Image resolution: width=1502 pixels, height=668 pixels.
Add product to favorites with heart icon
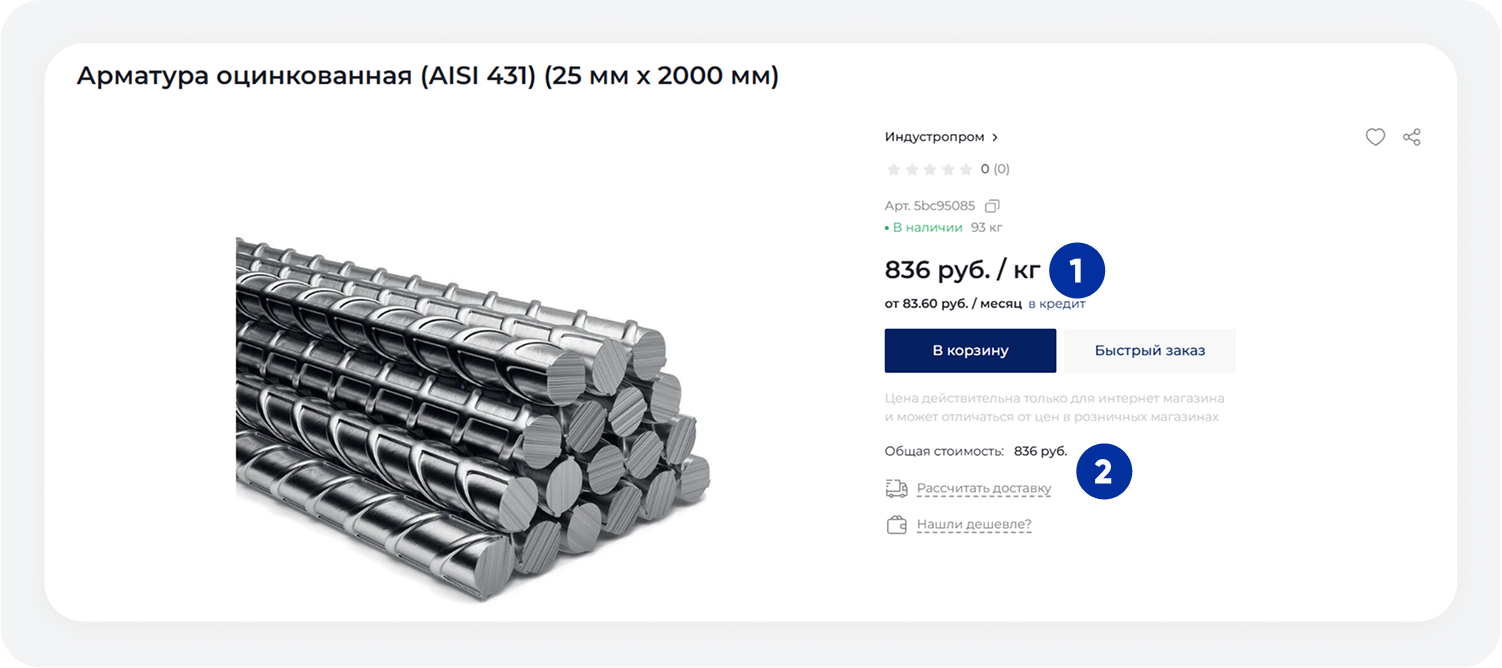1375,137
